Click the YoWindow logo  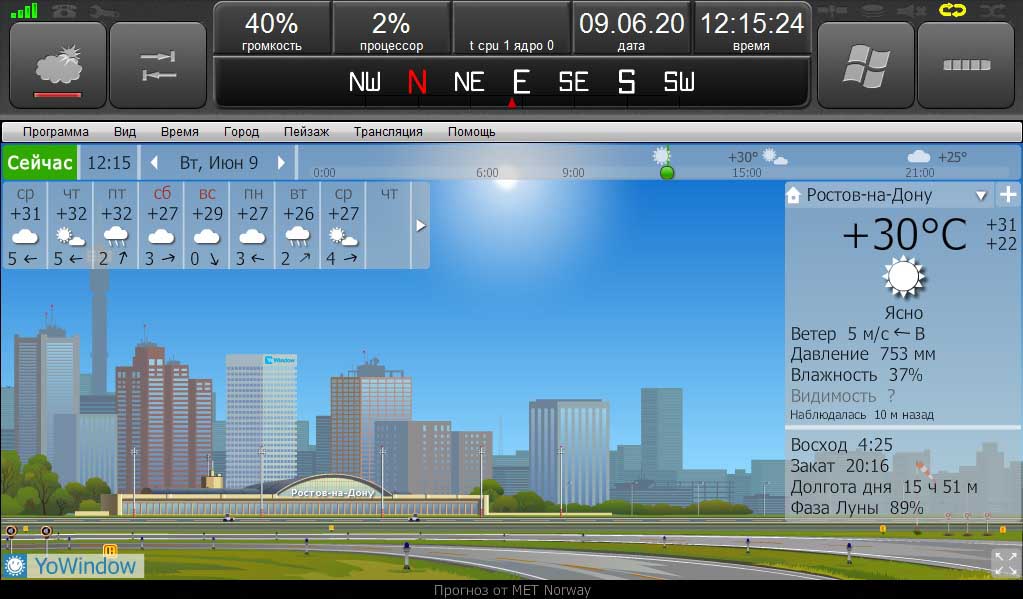click(72, 566)
